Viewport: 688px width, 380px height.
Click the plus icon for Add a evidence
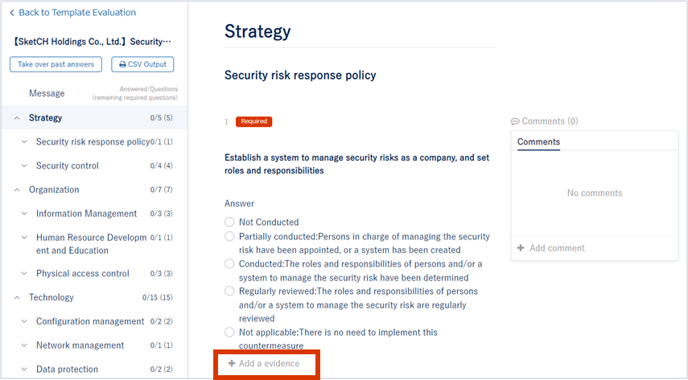pyautogui.click(x=232, y=363)
